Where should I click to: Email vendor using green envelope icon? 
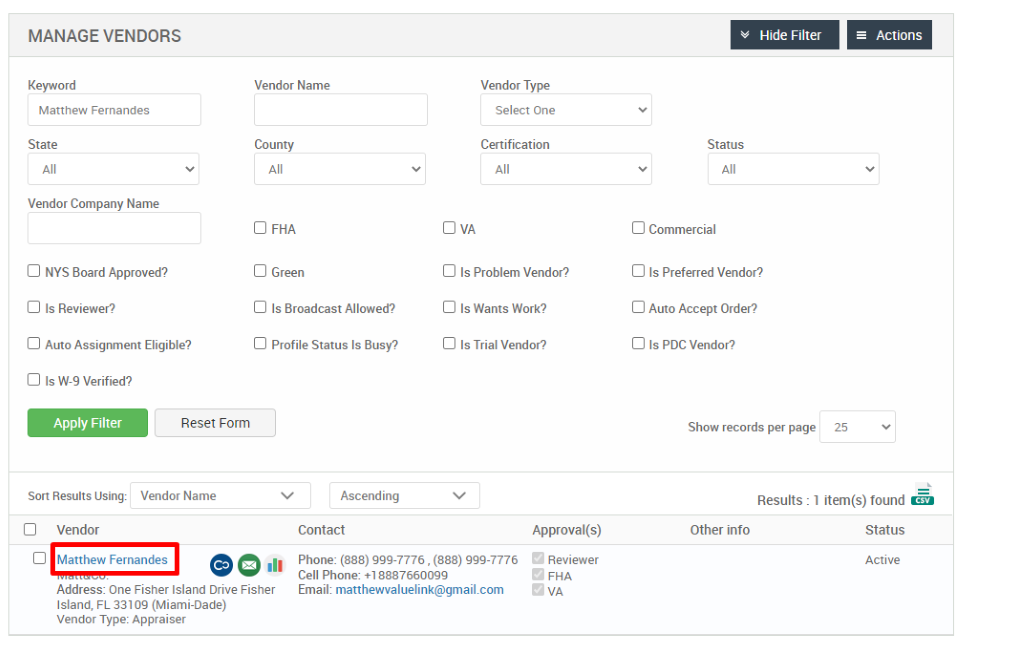(x=248, y=565)
